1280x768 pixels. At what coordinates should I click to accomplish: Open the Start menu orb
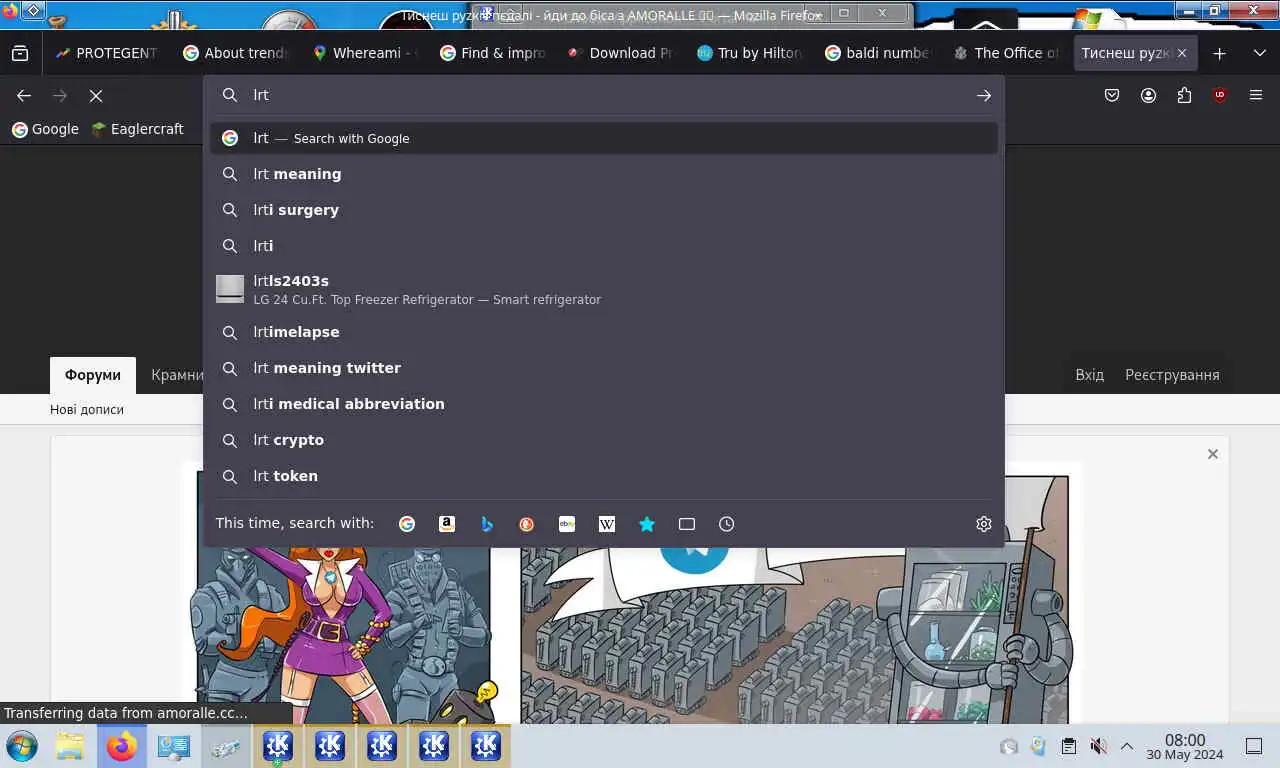(22, 746)
